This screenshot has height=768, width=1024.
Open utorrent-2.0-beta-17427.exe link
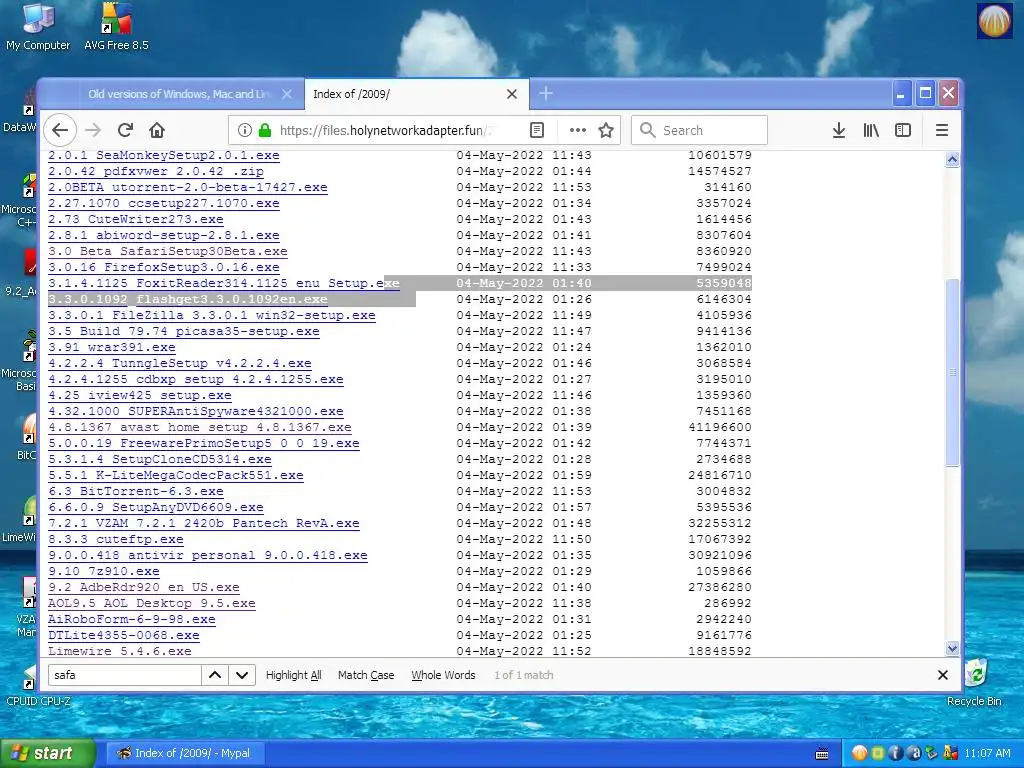click(x=188, y=187)
